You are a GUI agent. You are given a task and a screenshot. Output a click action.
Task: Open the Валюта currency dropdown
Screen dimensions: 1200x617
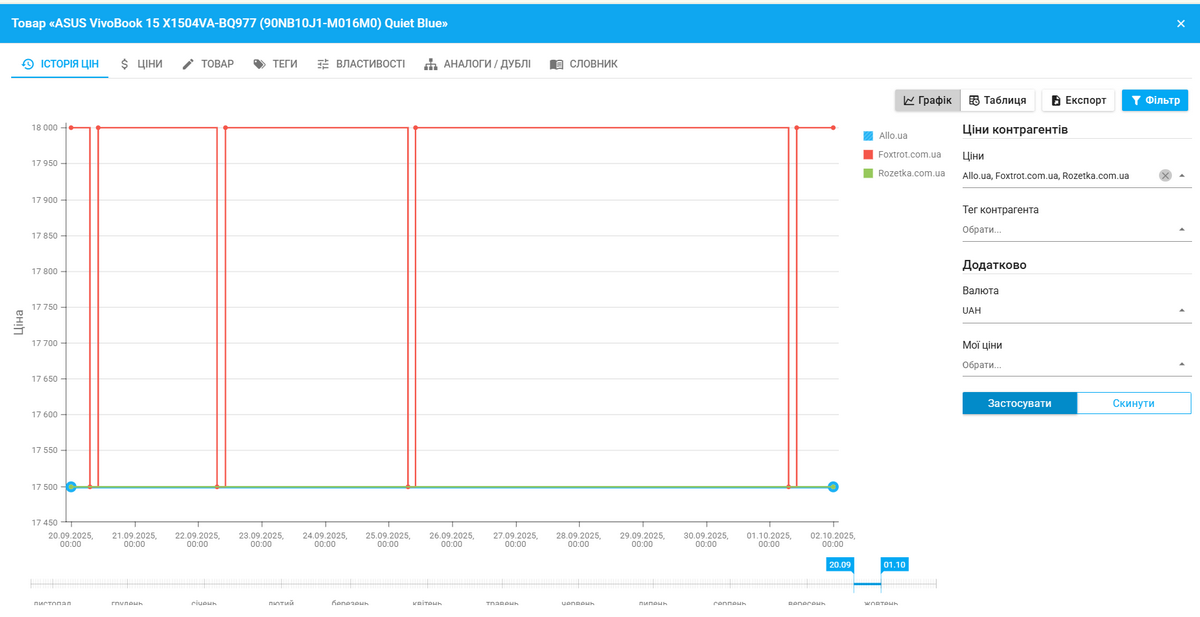tap(1183, 311)
